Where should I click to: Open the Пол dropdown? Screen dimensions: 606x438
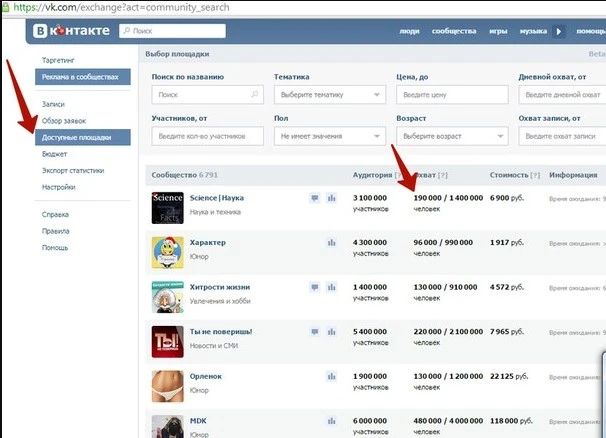pos(330,136)
